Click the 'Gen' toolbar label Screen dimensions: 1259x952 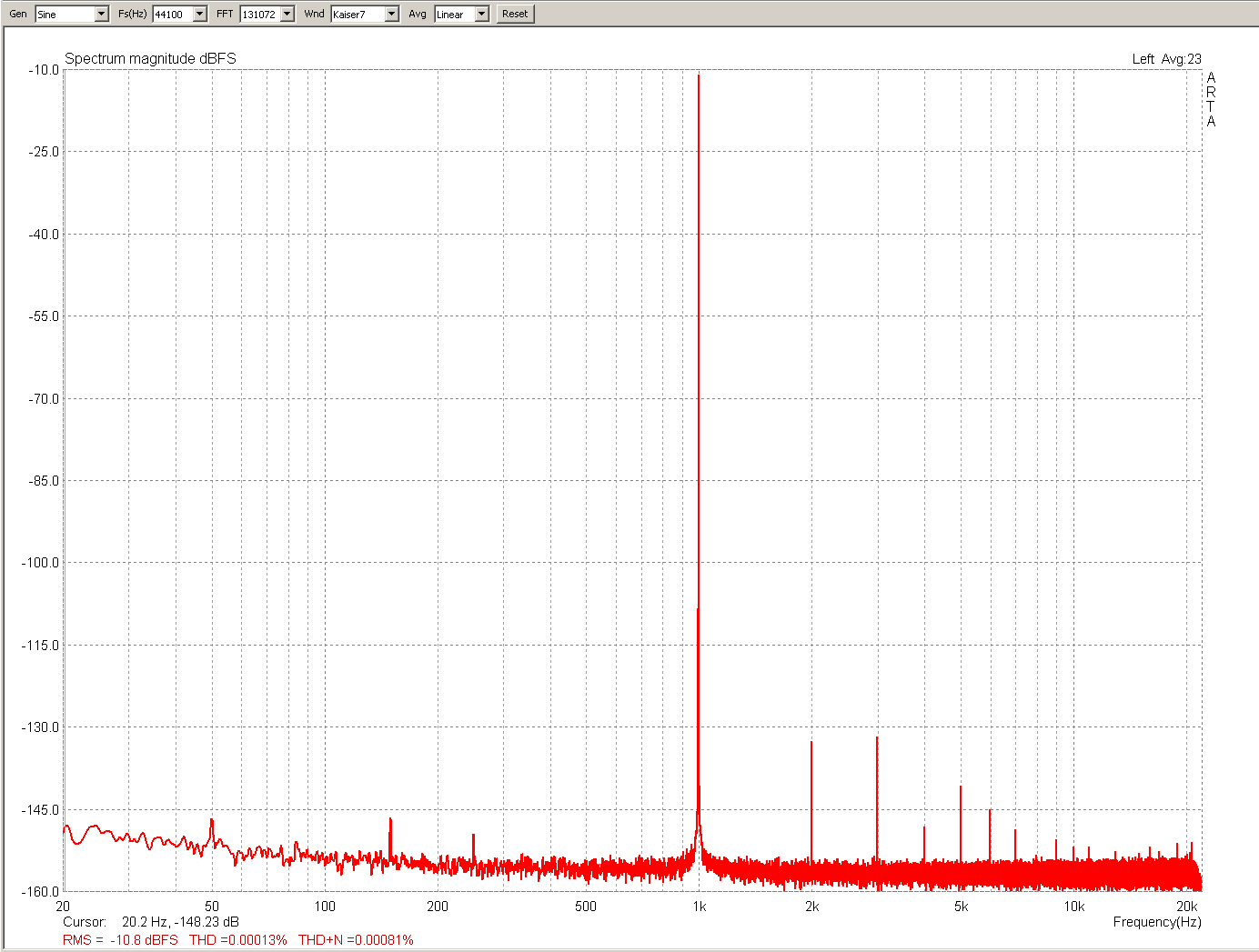point(18,14)
